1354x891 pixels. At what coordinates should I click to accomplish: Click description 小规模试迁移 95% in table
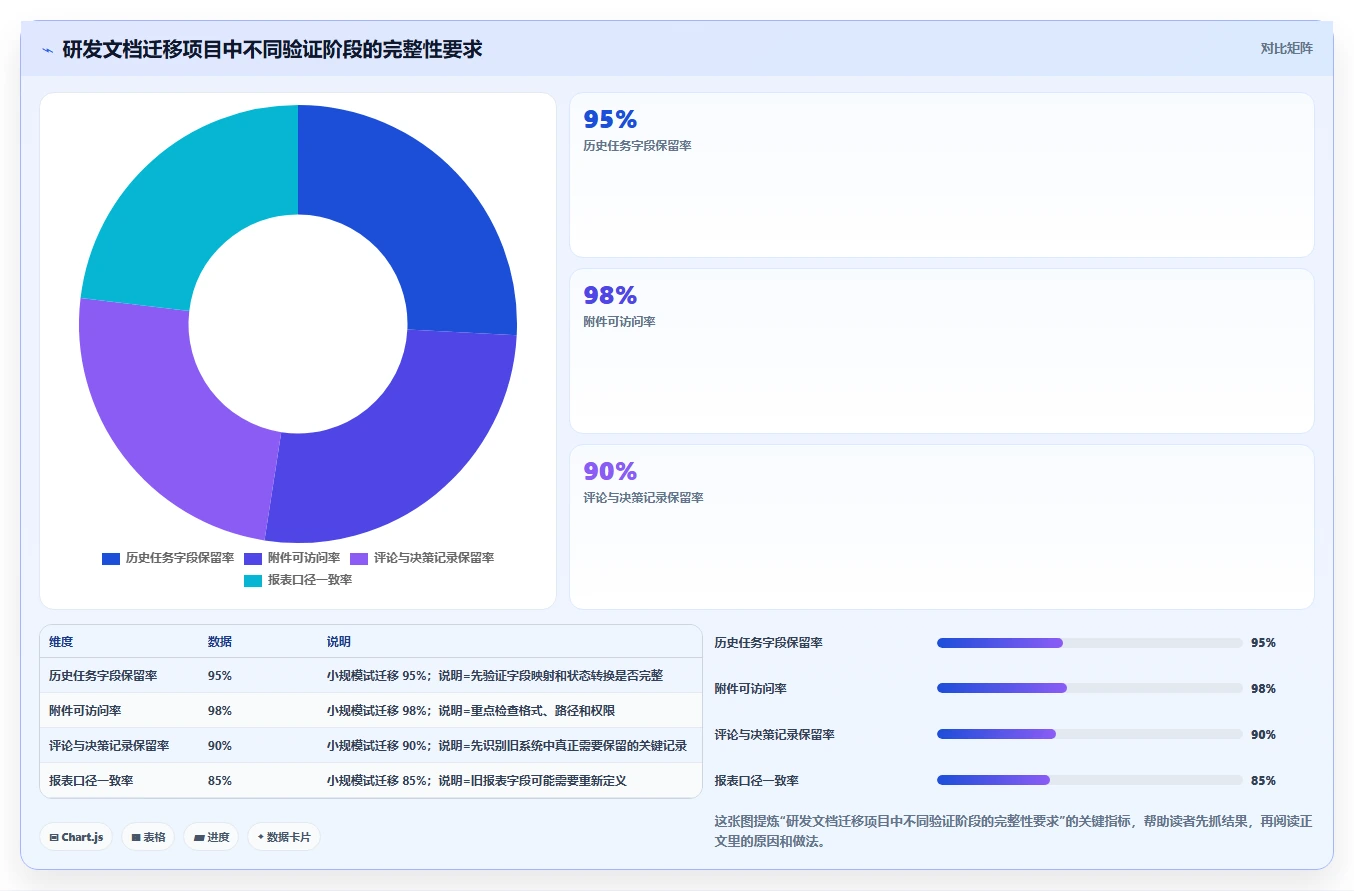point(495,676)
